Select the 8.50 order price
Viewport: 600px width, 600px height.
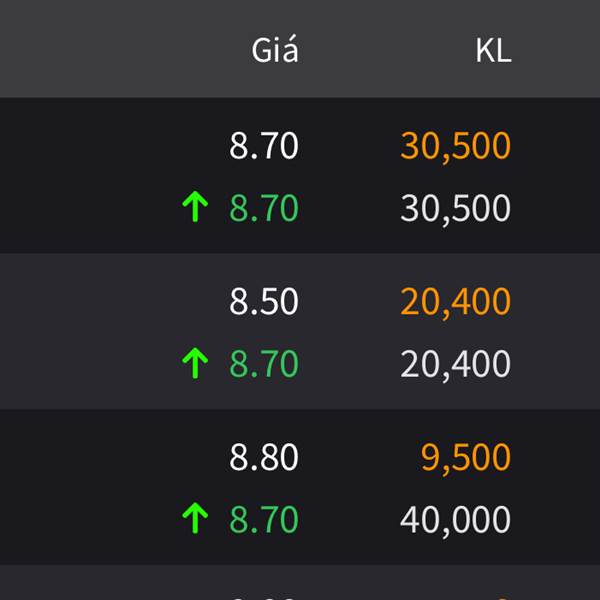pos(264,302)
